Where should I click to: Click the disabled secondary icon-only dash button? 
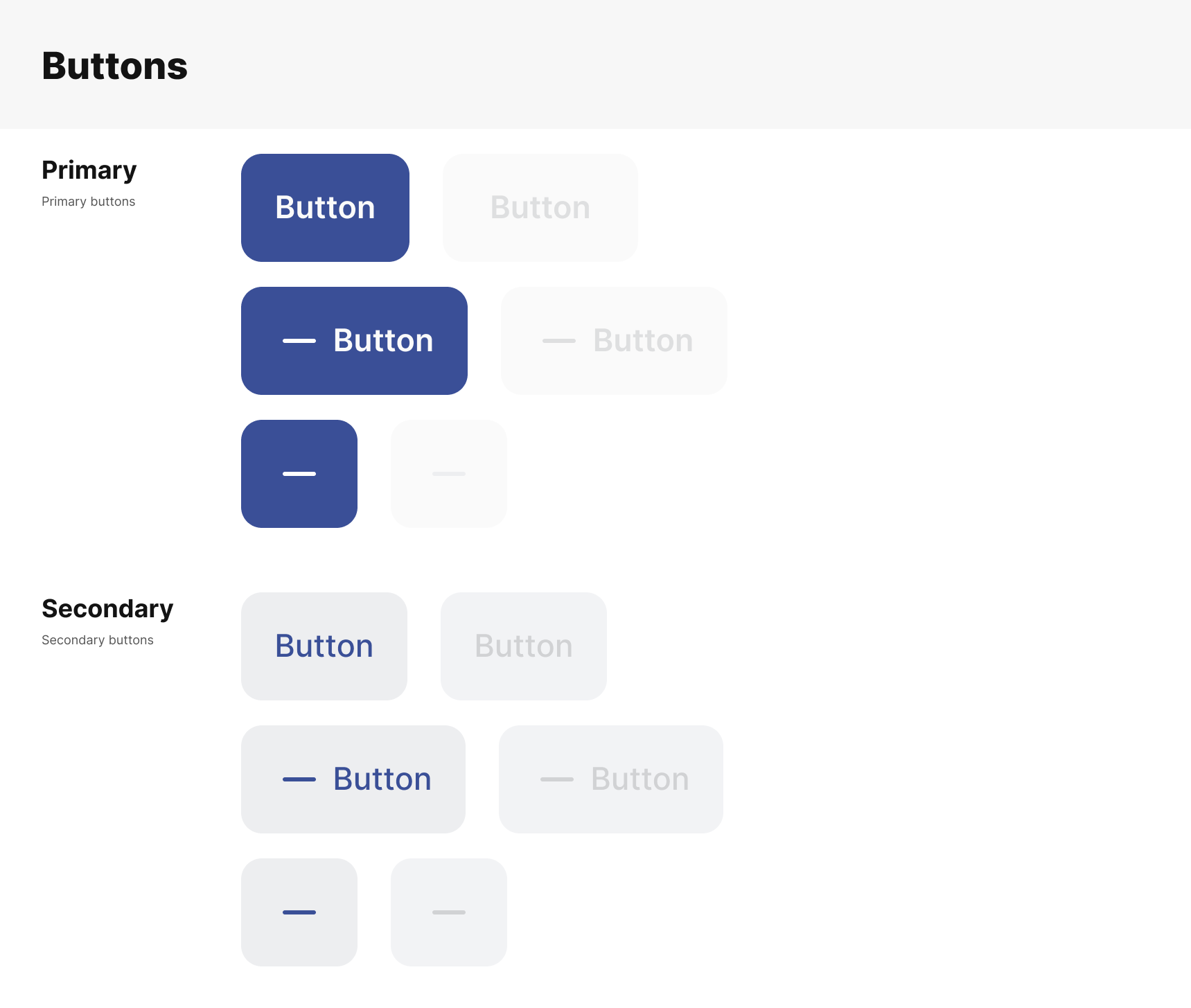(449, 912)
